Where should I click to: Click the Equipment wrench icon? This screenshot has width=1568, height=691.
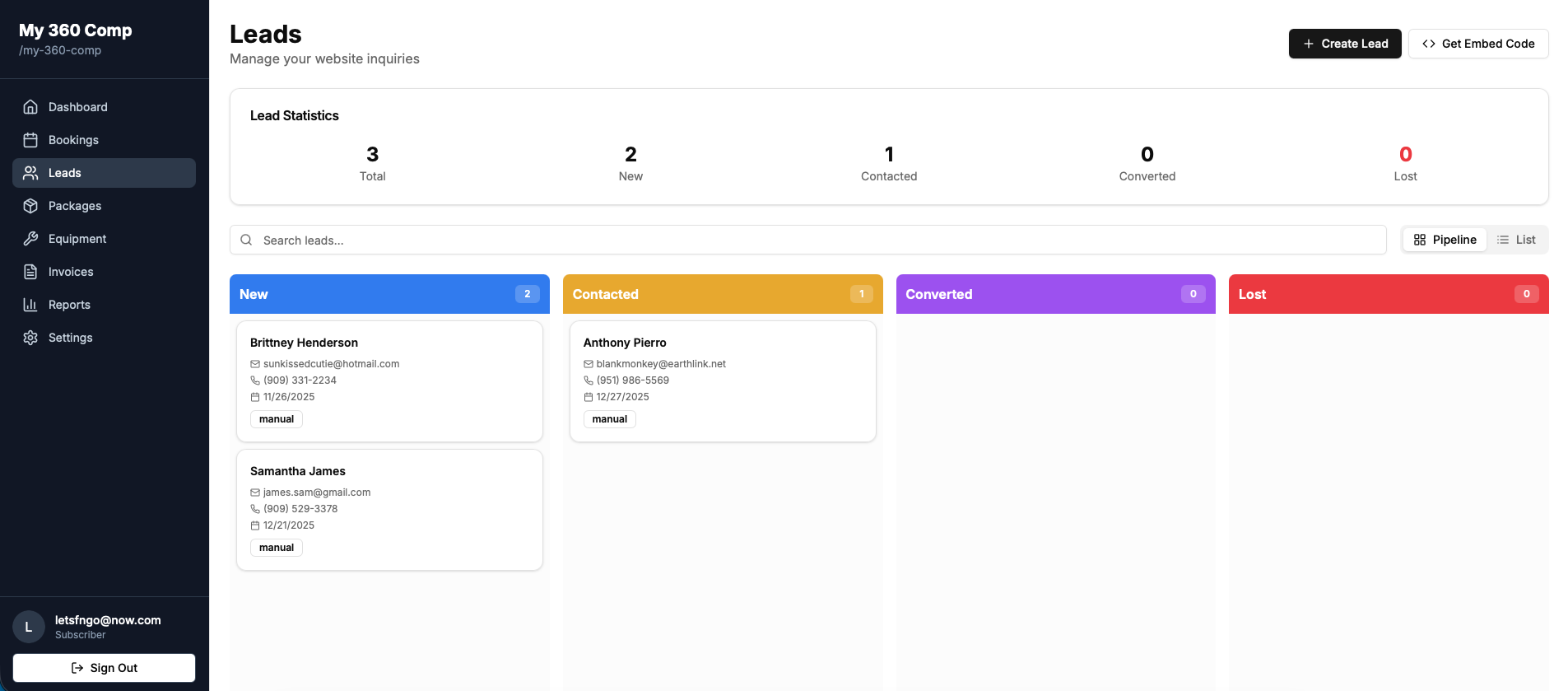tap(30, 239)
